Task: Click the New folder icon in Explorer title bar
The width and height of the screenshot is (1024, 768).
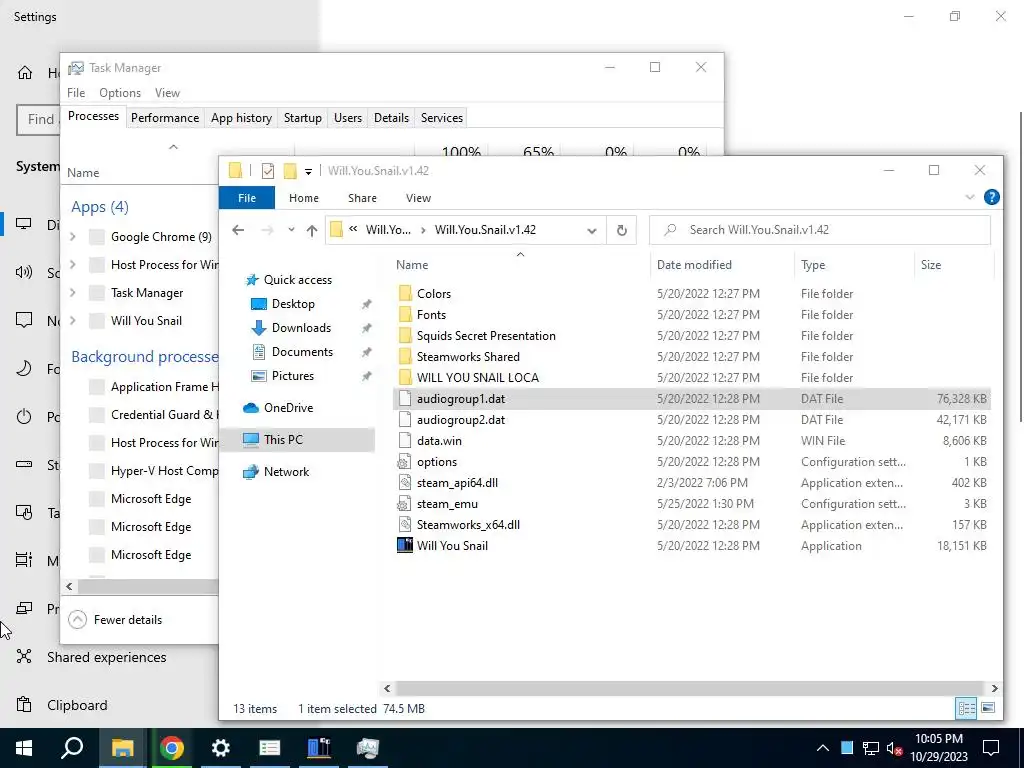Action: pyautogui.click(x=290, y=171)
